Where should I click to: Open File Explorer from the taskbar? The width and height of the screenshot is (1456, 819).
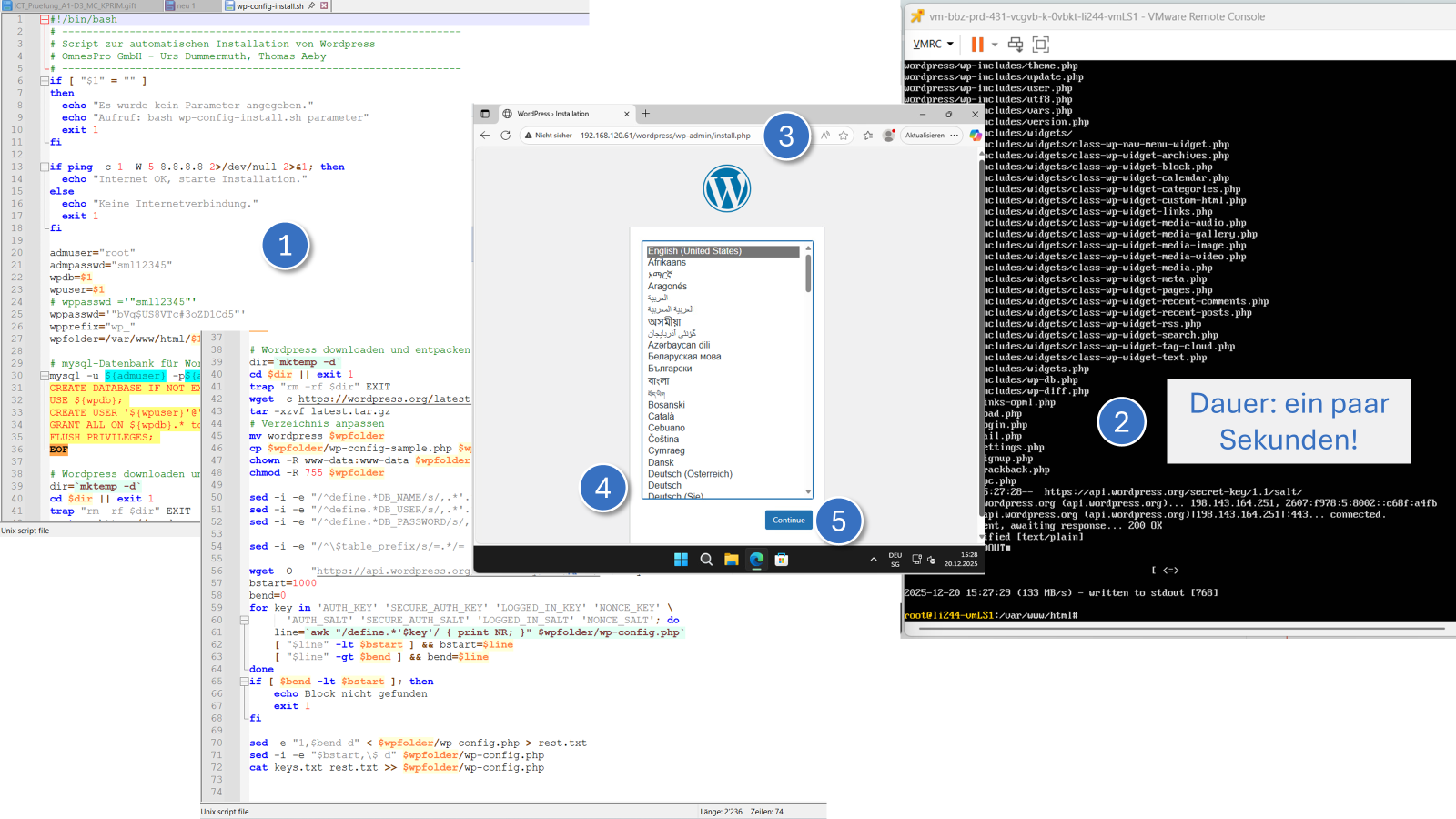click(731, 560)
